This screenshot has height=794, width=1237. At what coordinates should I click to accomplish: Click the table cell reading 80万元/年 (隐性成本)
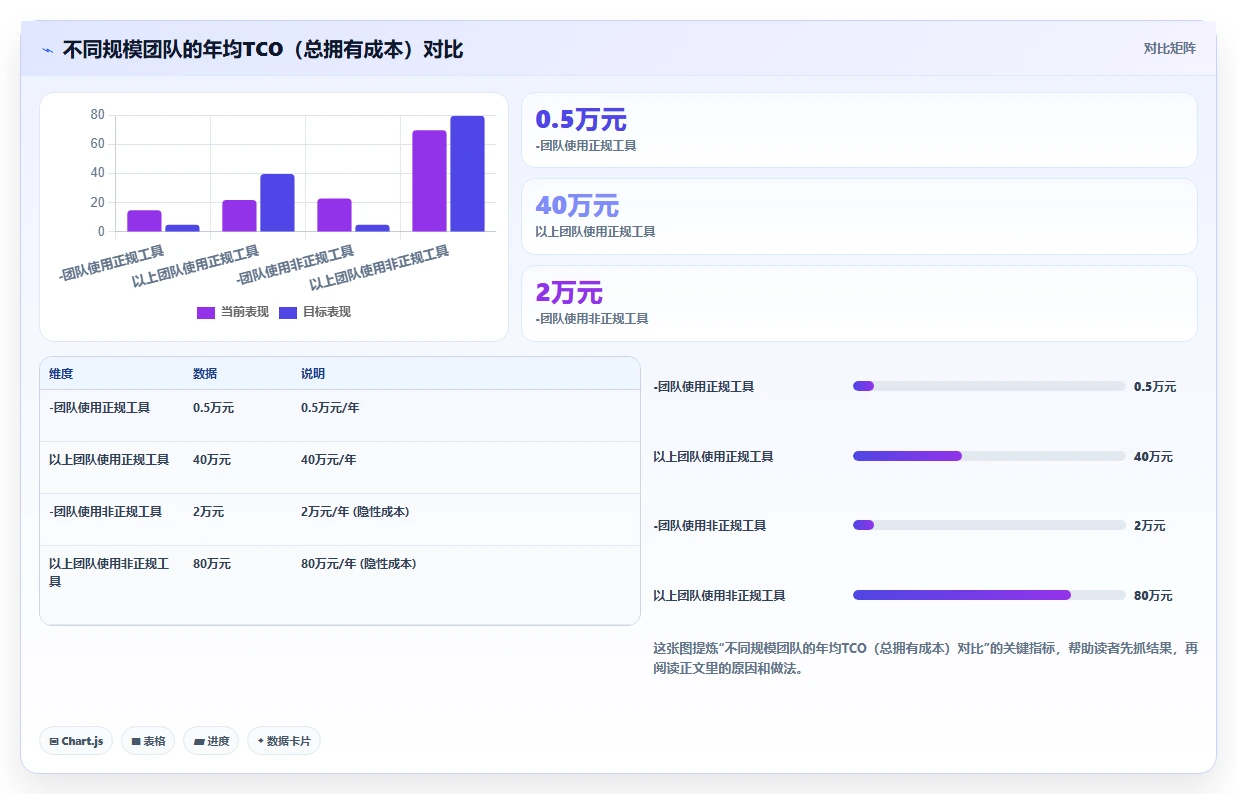358,564
